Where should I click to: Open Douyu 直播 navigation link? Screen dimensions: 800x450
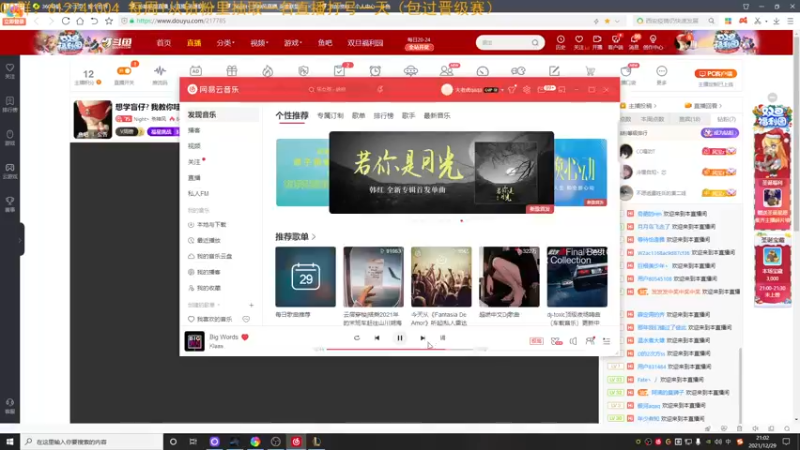coord(194,43)
